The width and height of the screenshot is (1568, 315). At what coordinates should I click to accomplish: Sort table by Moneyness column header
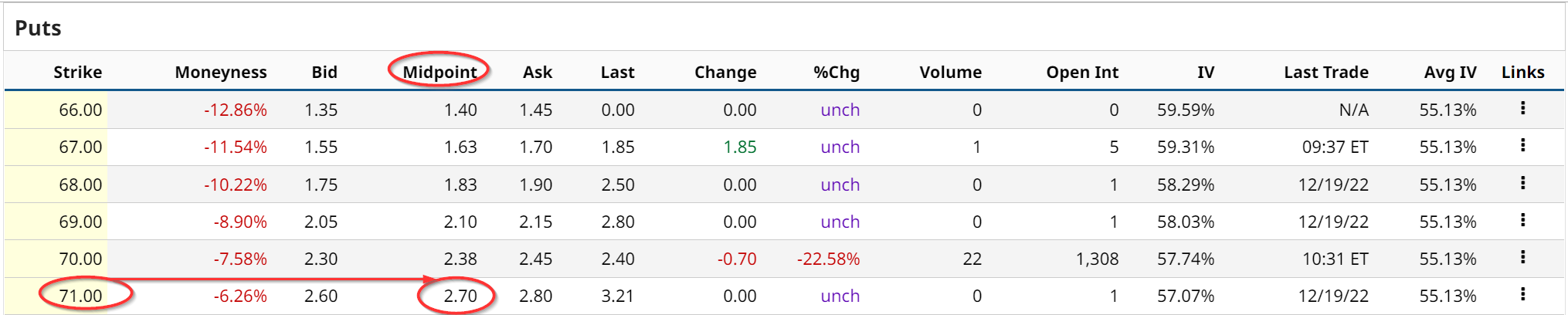pos(220,72)
